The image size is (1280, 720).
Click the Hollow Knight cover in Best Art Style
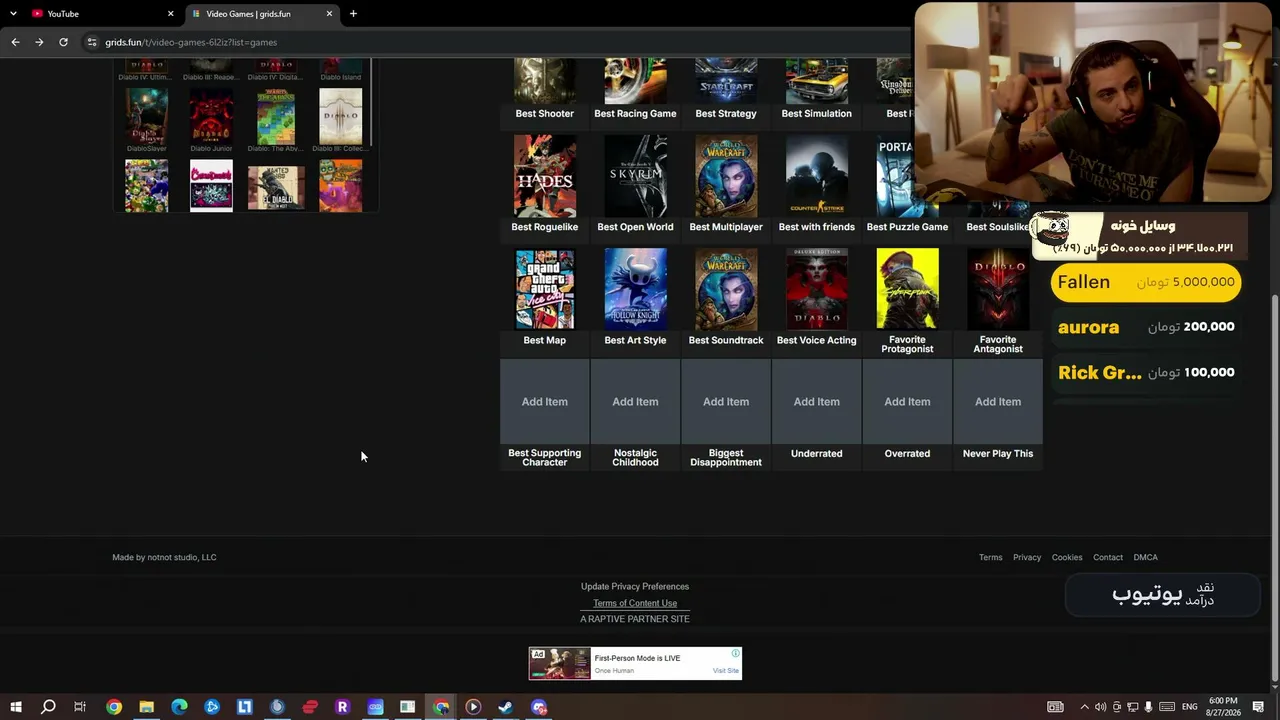pos(635,289)
